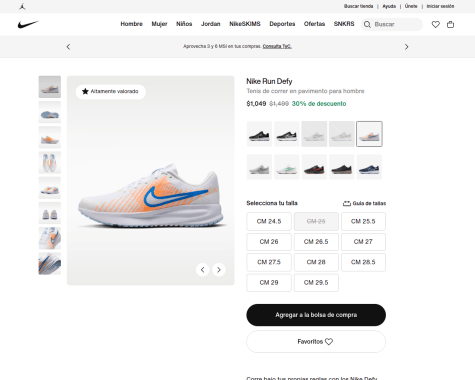Image resolution: width=475 pixels, height=380 pixels.
Task: Open Mujer menu
Action: click(x=159, y=24)
